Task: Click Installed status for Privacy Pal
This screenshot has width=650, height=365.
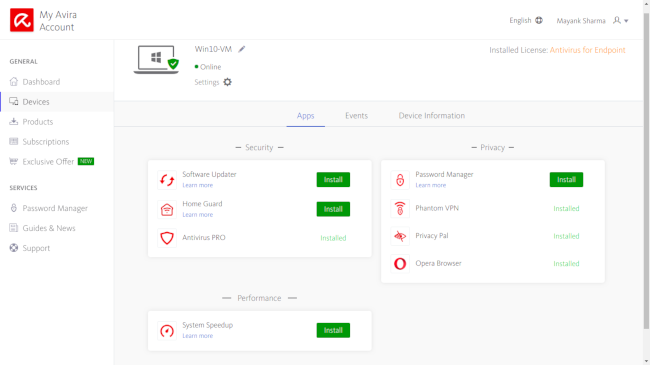Action: pos(566,236)
